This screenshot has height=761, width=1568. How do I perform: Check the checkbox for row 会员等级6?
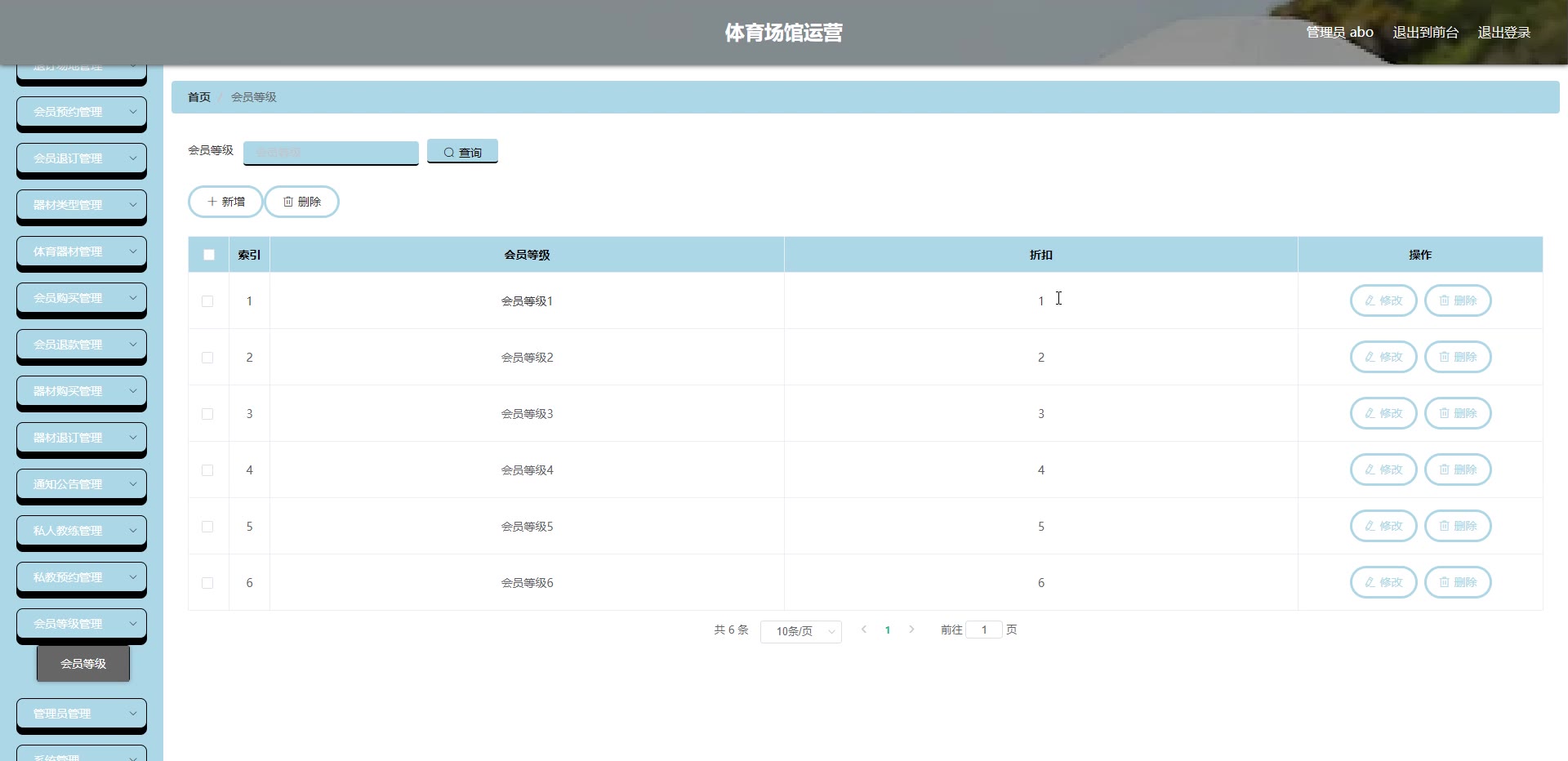tap(207, 583)
